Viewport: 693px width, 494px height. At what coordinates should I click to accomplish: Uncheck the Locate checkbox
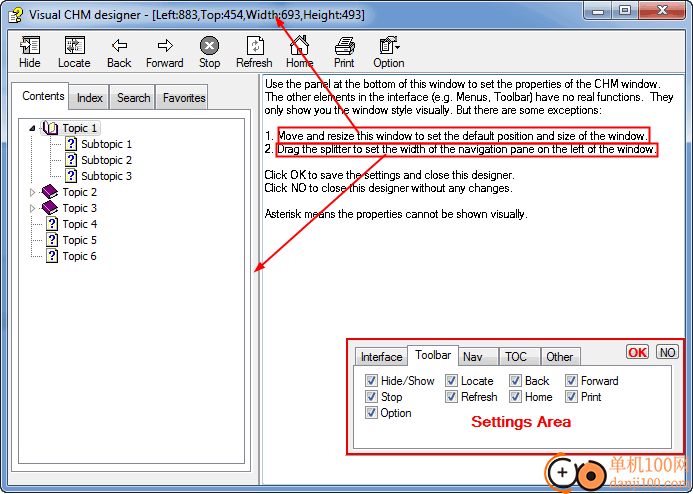451,380
